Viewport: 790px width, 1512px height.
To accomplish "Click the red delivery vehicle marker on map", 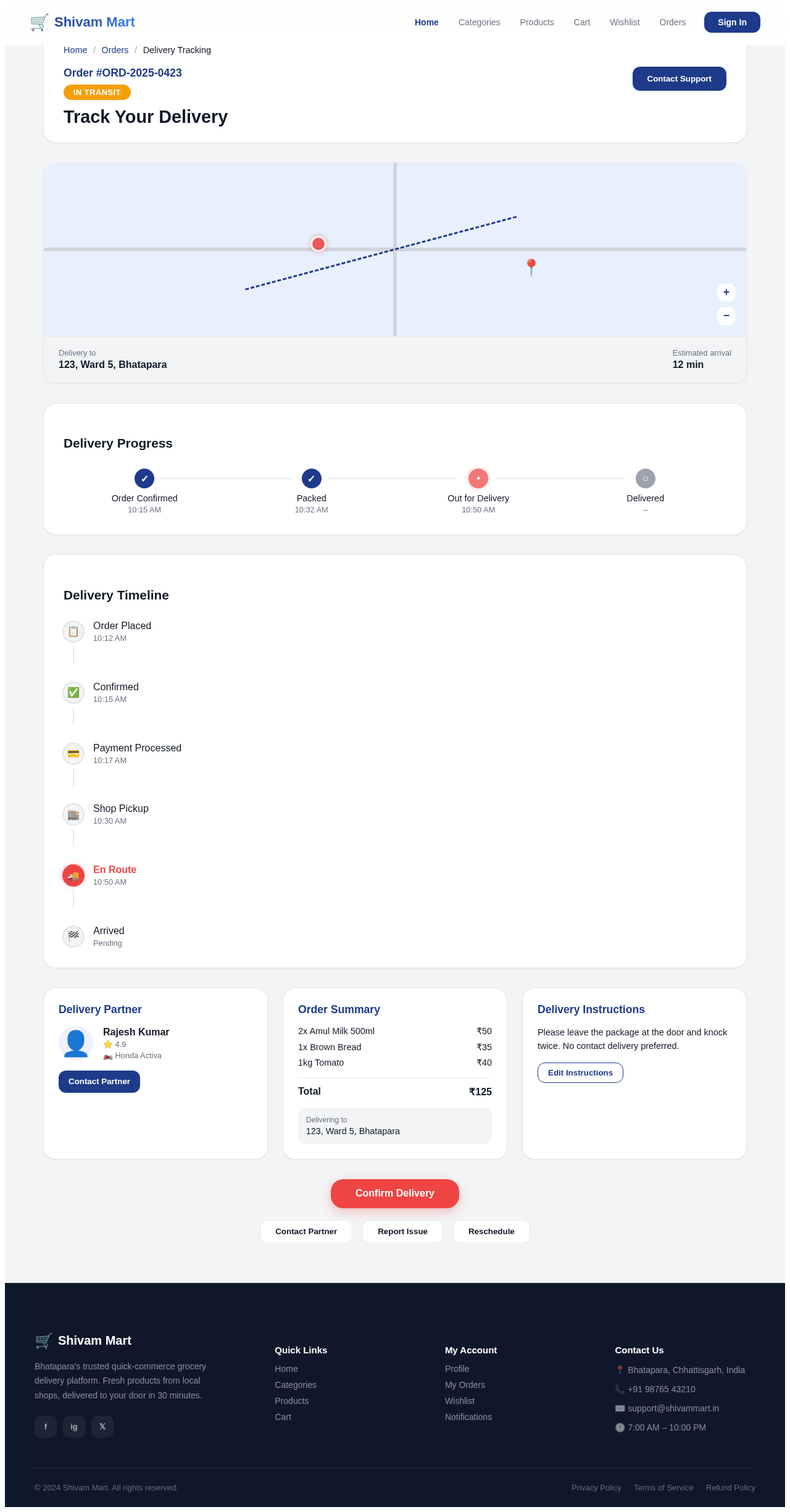I will tap(318, 244).
